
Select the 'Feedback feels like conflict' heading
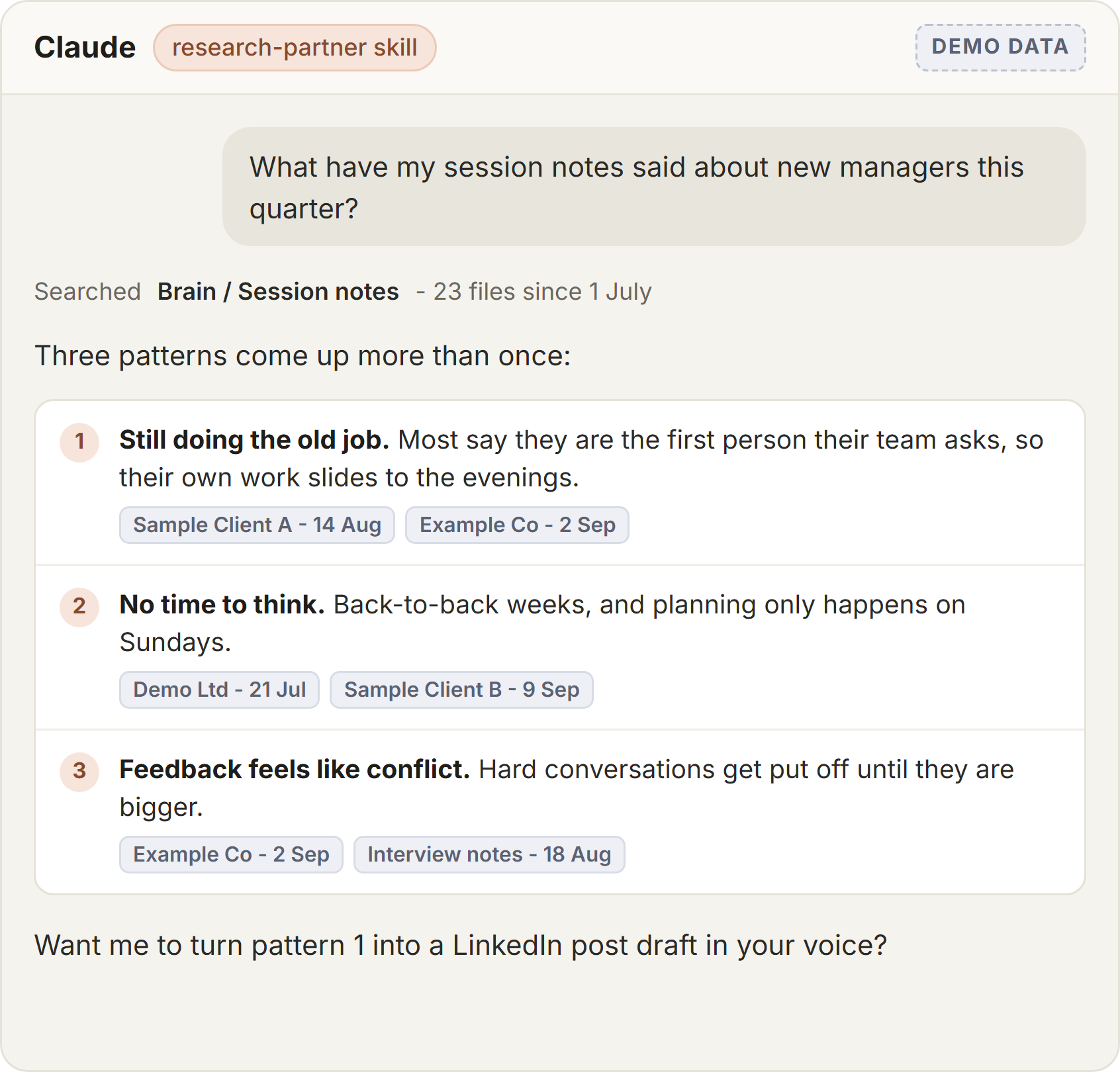295,770
